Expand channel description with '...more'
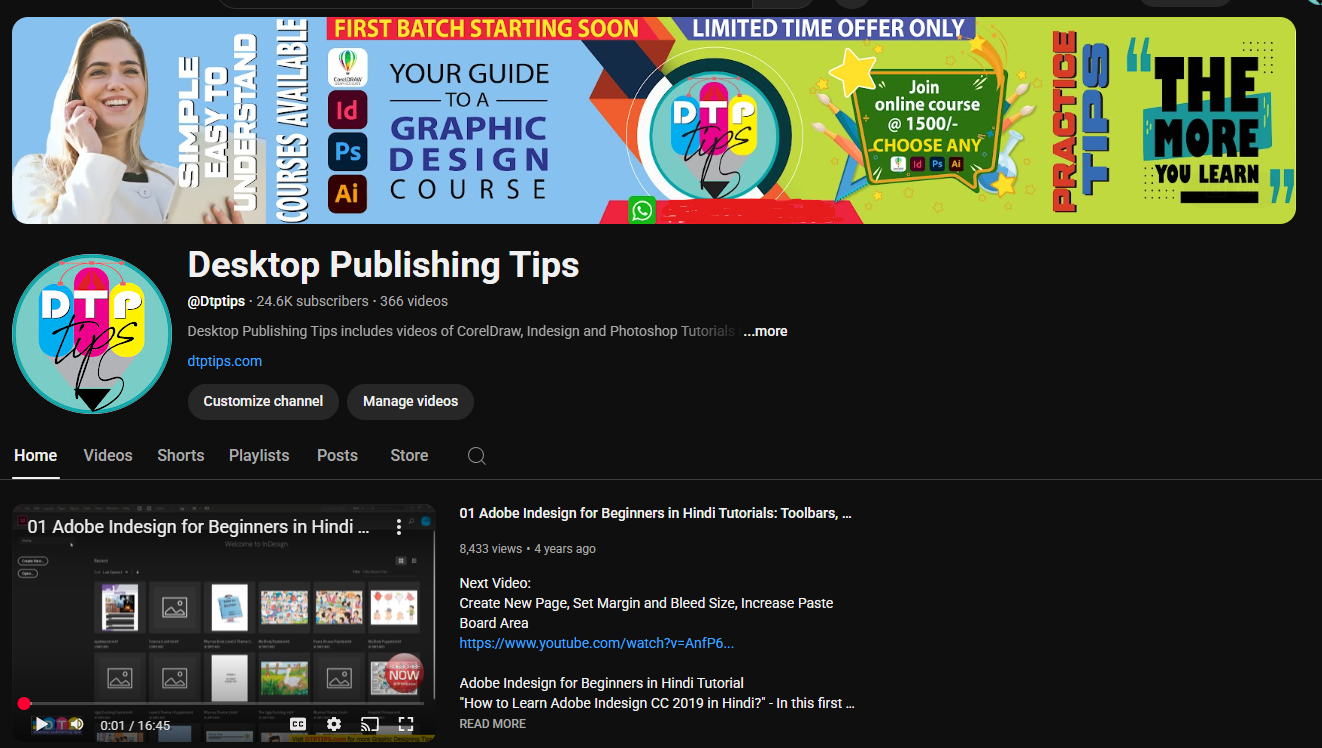This screenshot has width=1322, height=748. [x=765, y=331]
